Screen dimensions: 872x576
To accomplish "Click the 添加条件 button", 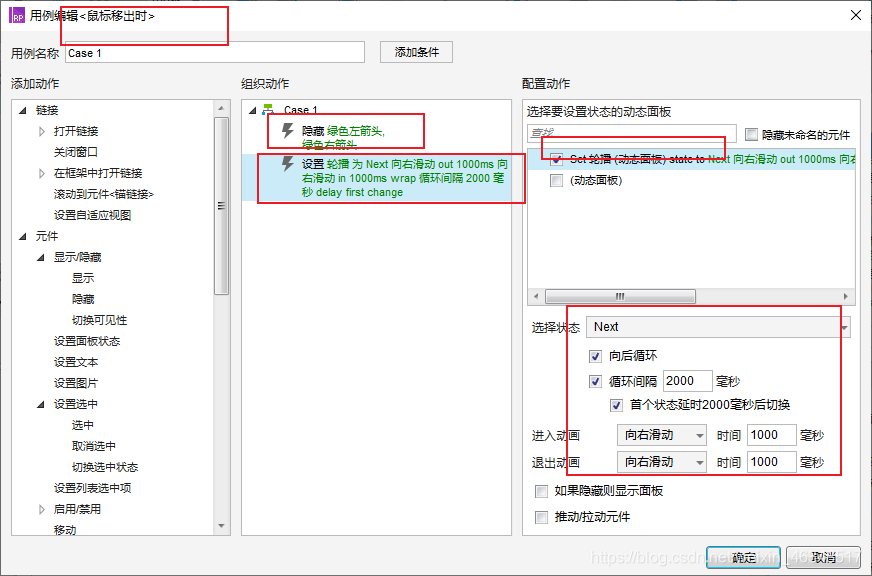I will (x=416, y=52).
